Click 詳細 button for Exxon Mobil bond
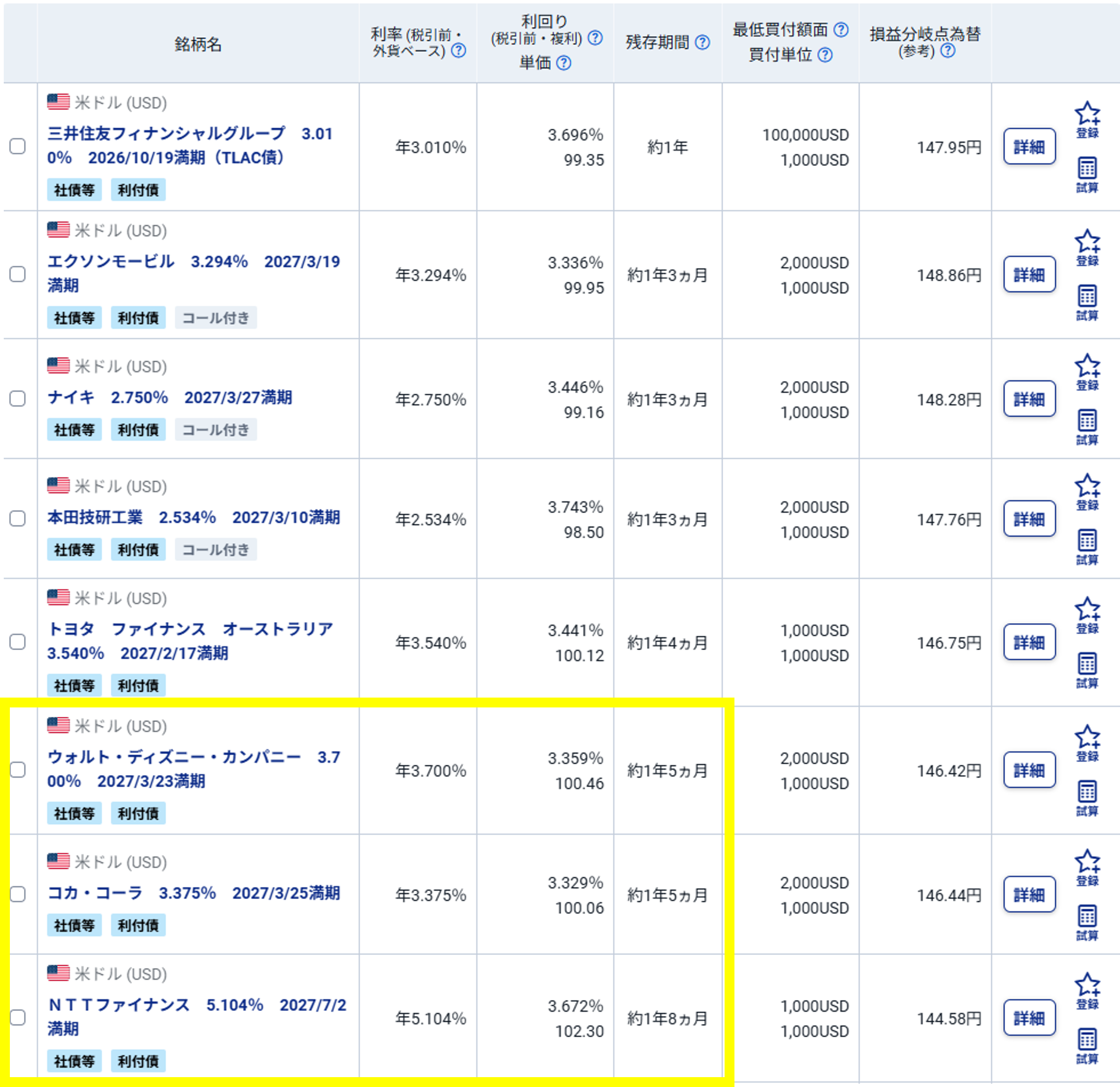The image size is (1120, 1087). 1029,274
